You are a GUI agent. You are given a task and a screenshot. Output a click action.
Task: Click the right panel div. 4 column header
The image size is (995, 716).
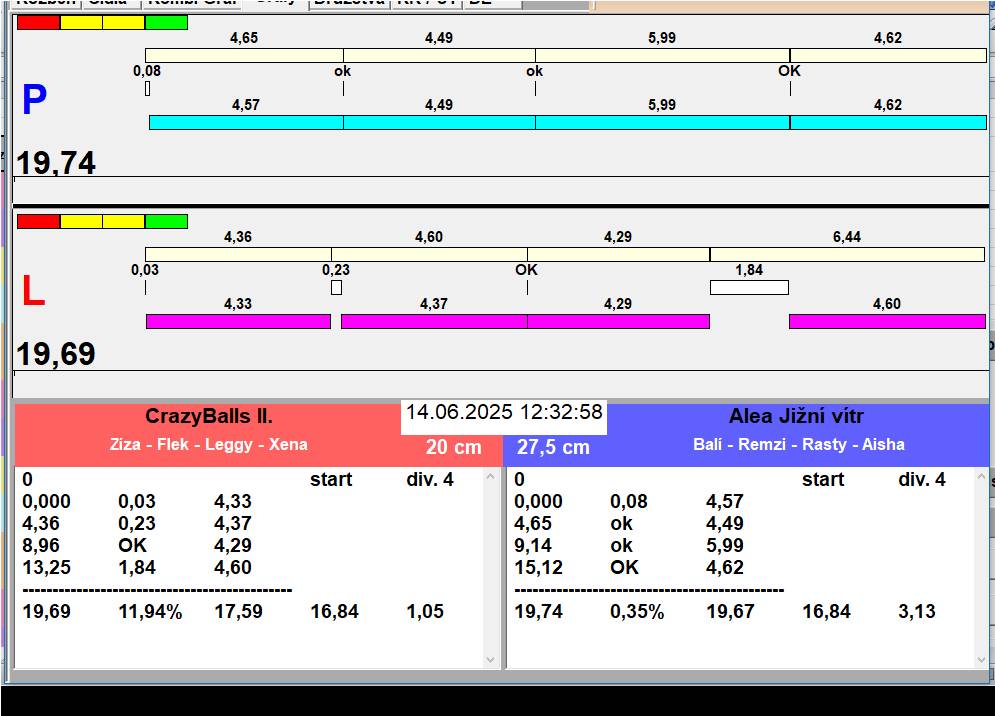922,479
